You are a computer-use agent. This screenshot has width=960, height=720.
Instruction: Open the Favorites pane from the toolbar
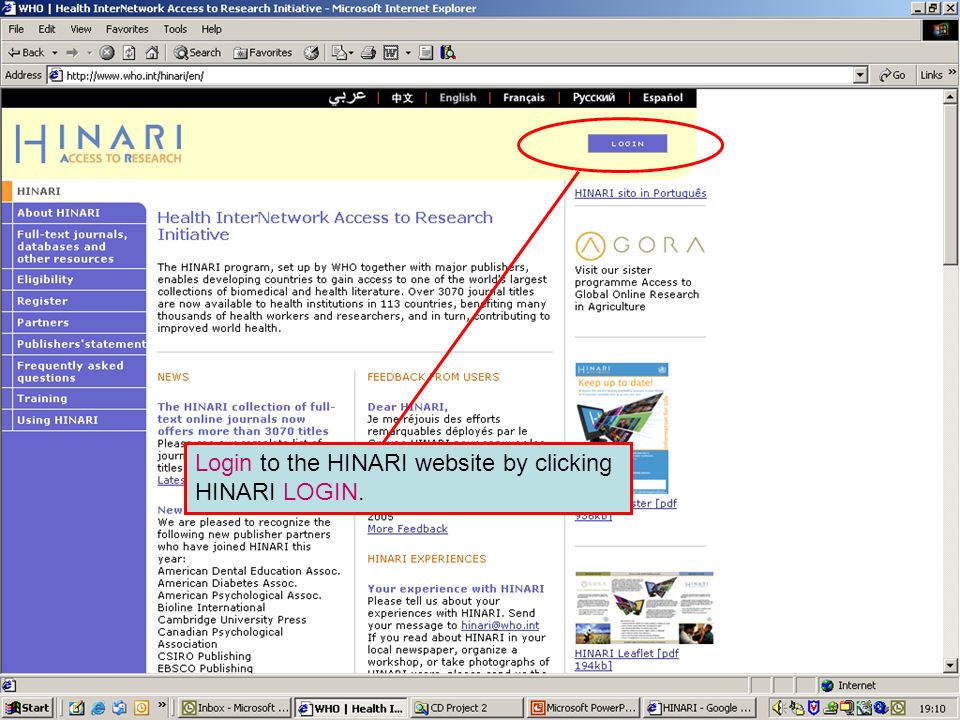click(263, 53)
